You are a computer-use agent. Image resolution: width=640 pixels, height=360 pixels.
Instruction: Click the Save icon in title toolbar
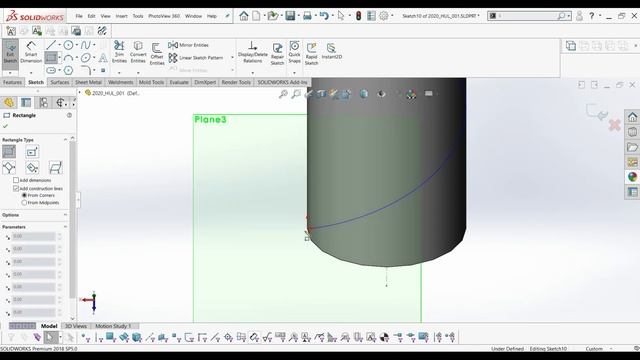[290, 16]
